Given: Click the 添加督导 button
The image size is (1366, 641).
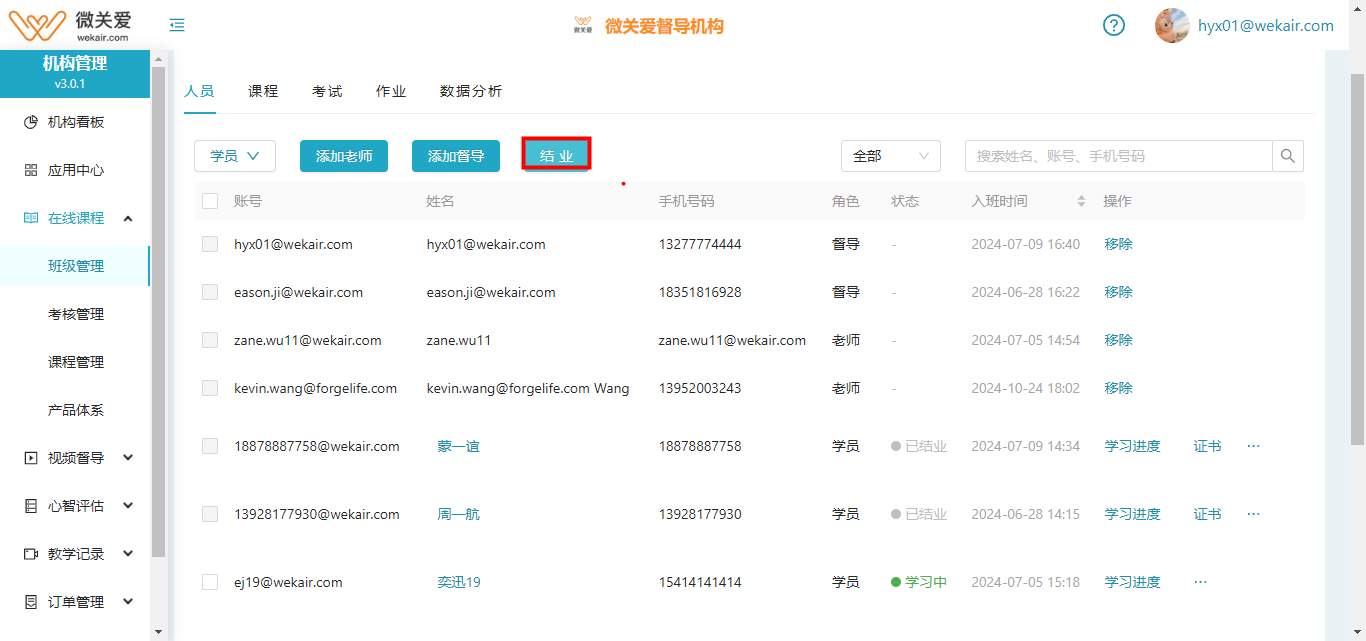Looking at the screenshot, I should (456, 156).
